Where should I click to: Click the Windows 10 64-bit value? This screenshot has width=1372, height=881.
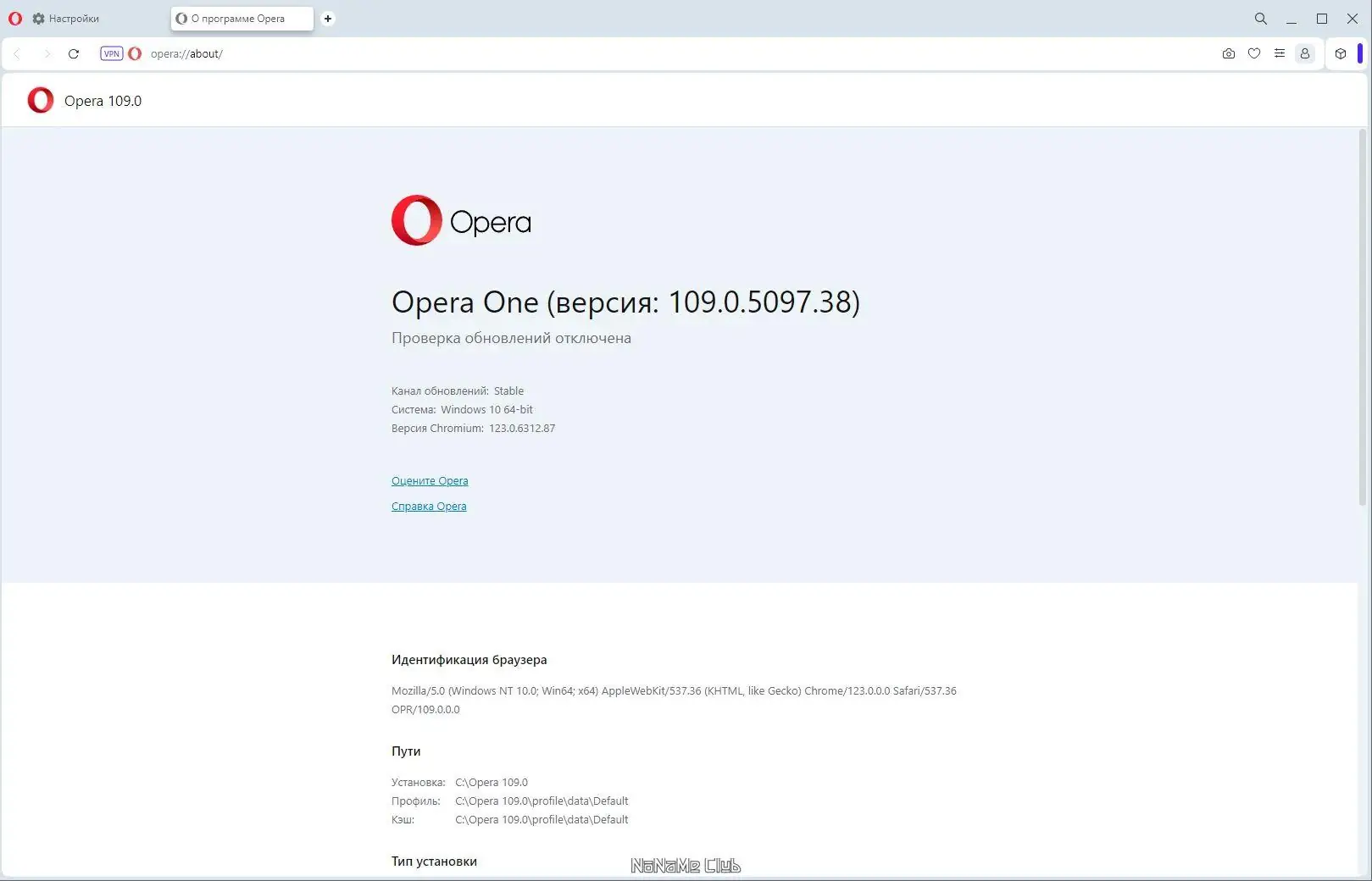pos(486,409)
